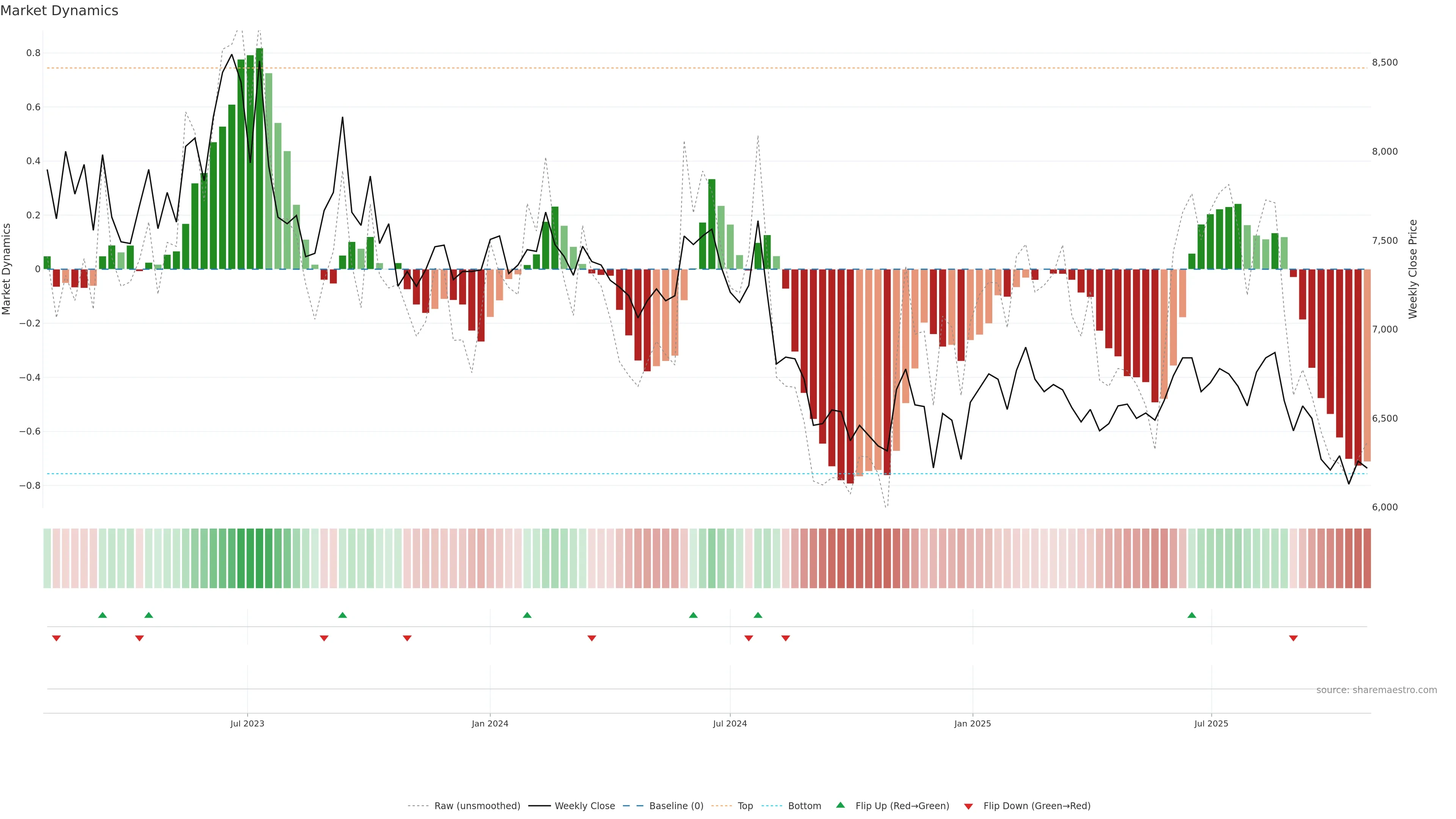Viewport: 1456px width, 819px height.
Task: Click the Market Dynamics chart title
Action: 60,11
